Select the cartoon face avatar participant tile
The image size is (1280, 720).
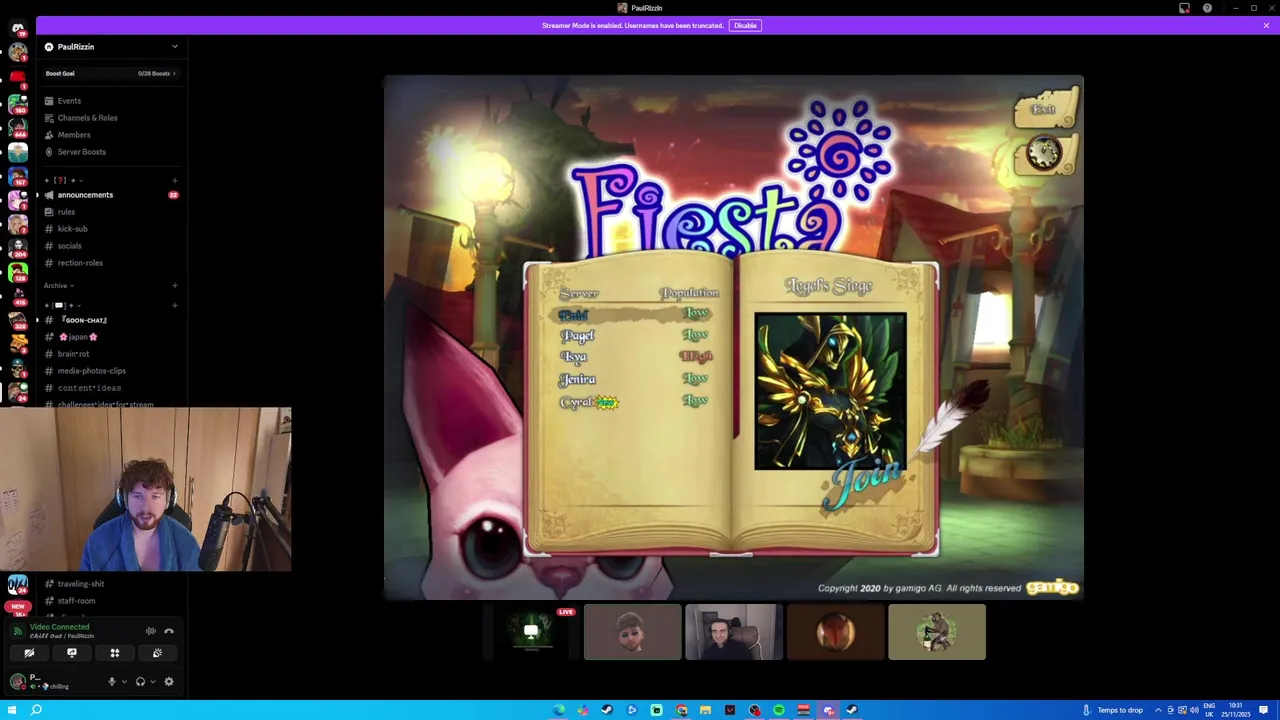[x=632, y=632]
